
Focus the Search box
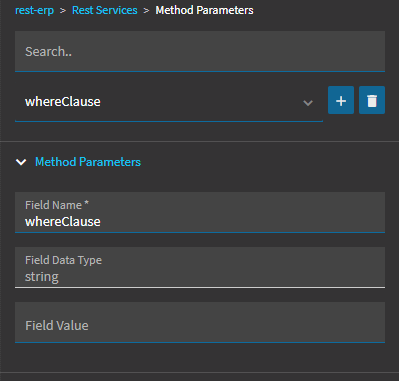[x=200, y=51]
